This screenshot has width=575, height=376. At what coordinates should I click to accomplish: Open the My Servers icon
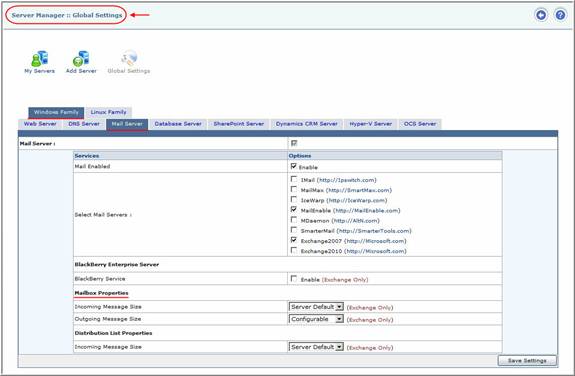coord(40,62)
